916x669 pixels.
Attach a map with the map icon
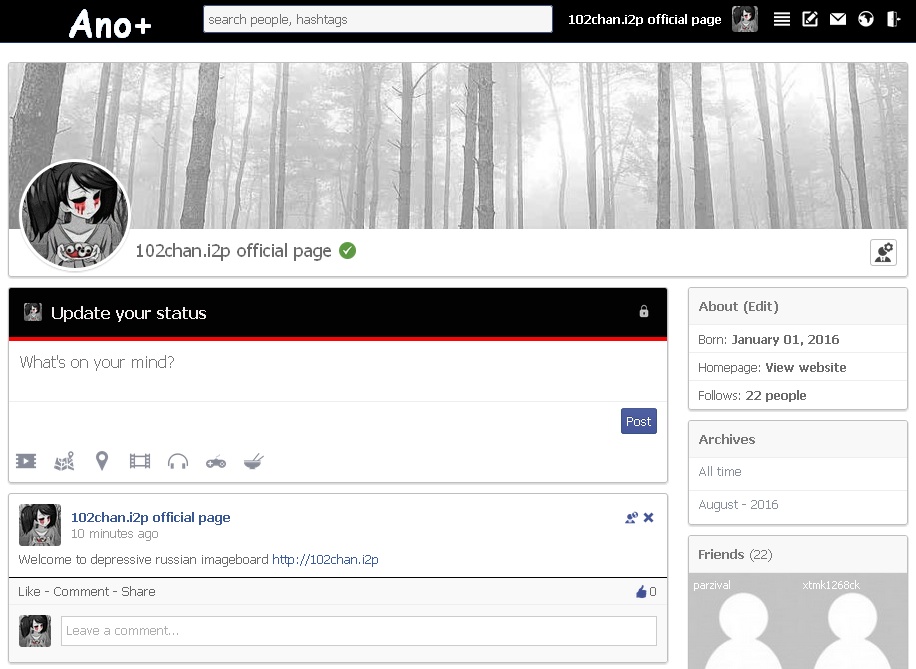(x=64, y=462)
